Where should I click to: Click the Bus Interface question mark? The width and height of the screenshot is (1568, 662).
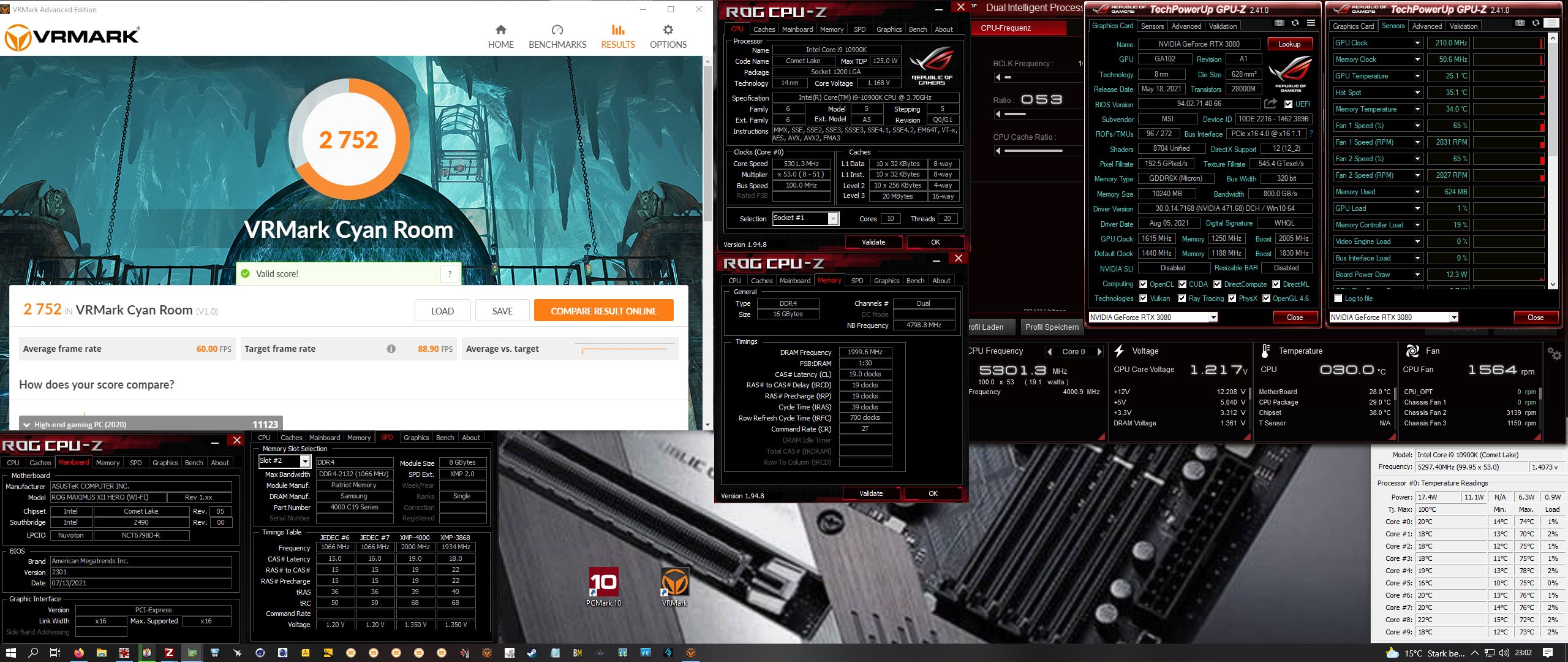[x=1311, y=134]
